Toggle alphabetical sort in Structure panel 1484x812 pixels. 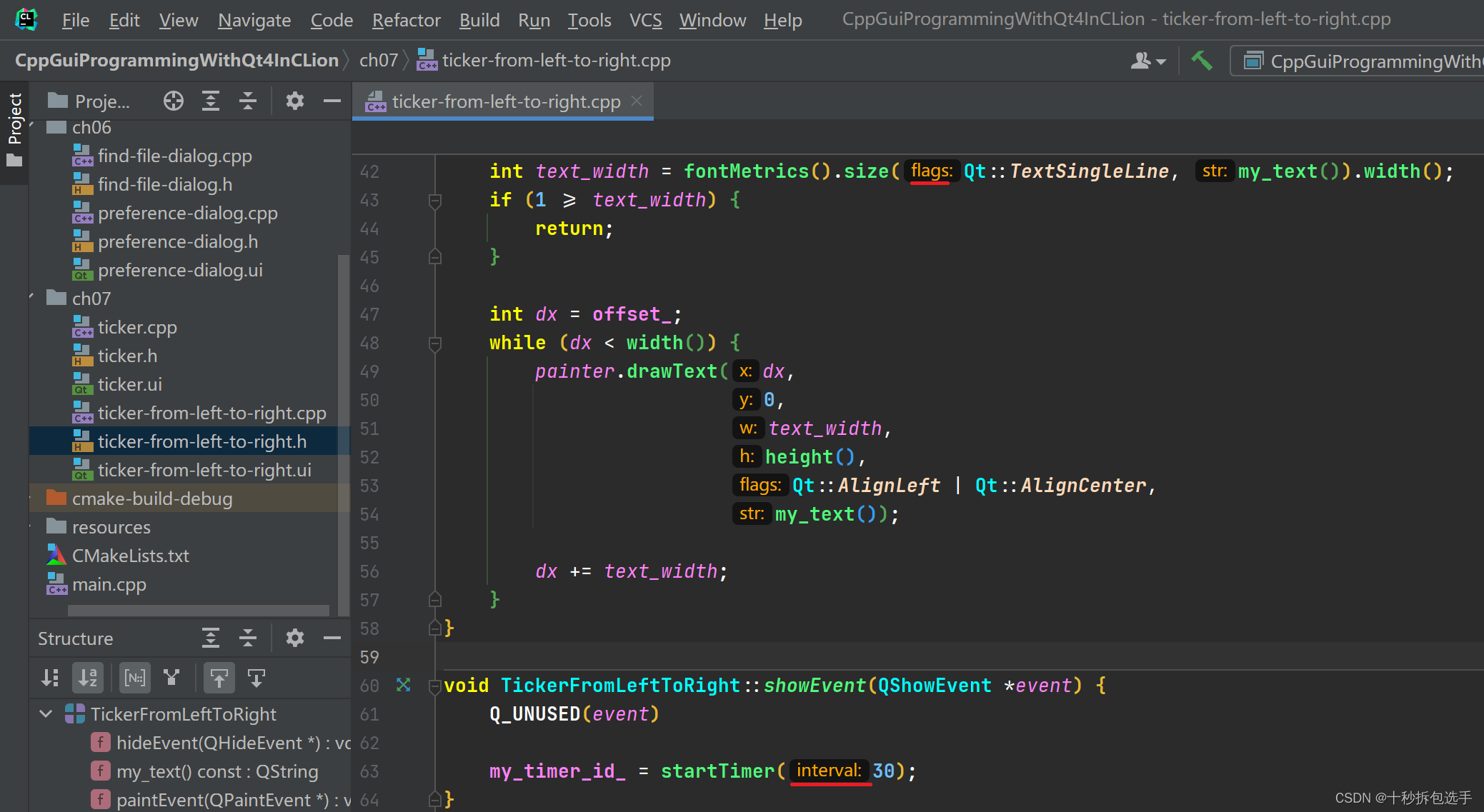pyautogui.click(x=87, y=678)
